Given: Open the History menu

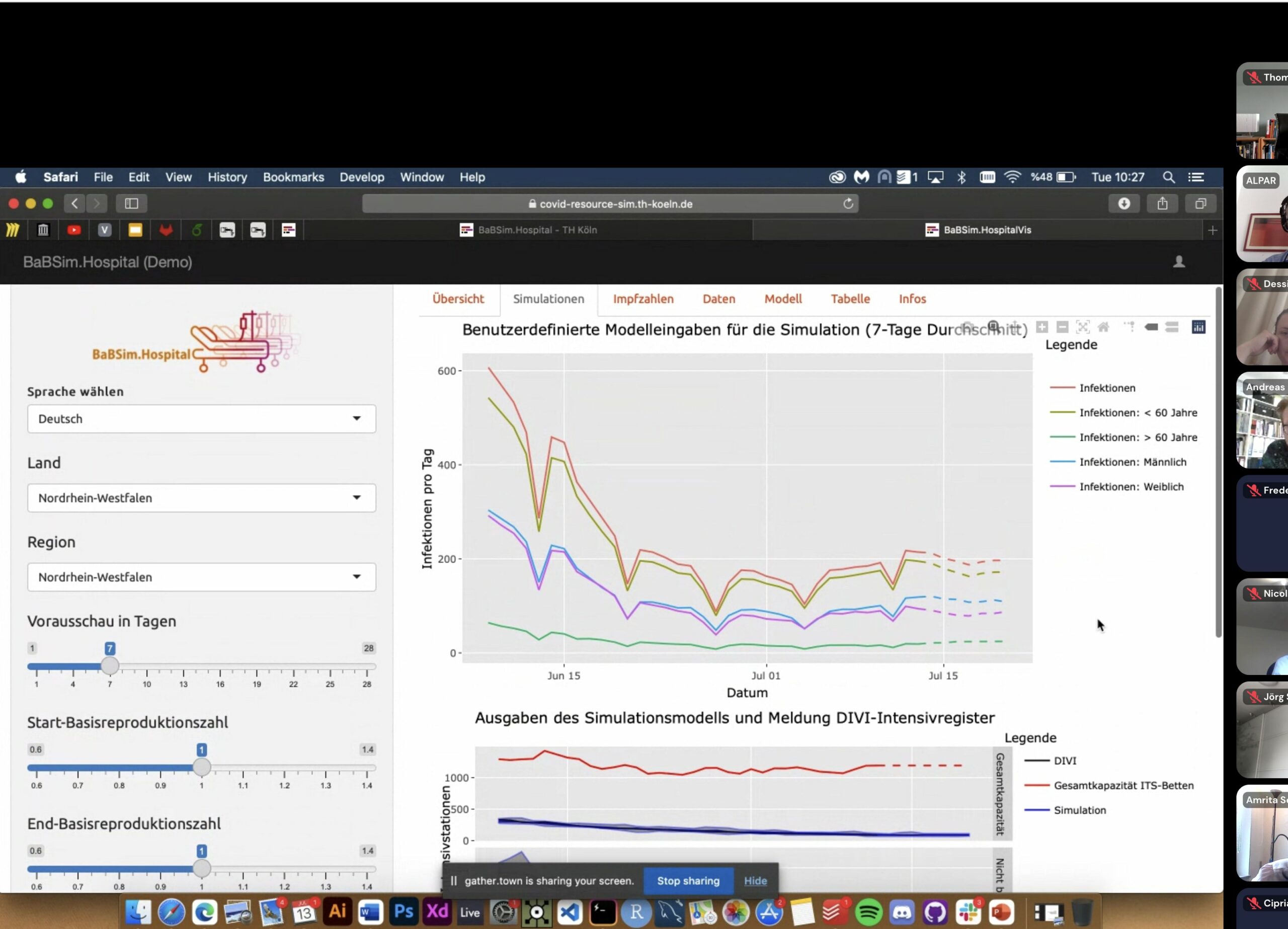Looking at the screenshot, I should 227,177.
